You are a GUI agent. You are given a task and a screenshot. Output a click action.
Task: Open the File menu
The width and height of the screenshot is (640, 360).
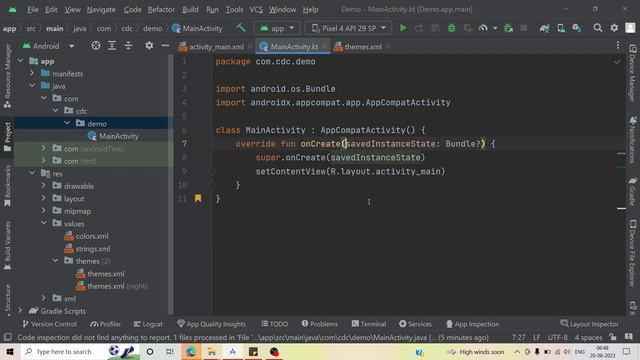click(x=33, y=9)
